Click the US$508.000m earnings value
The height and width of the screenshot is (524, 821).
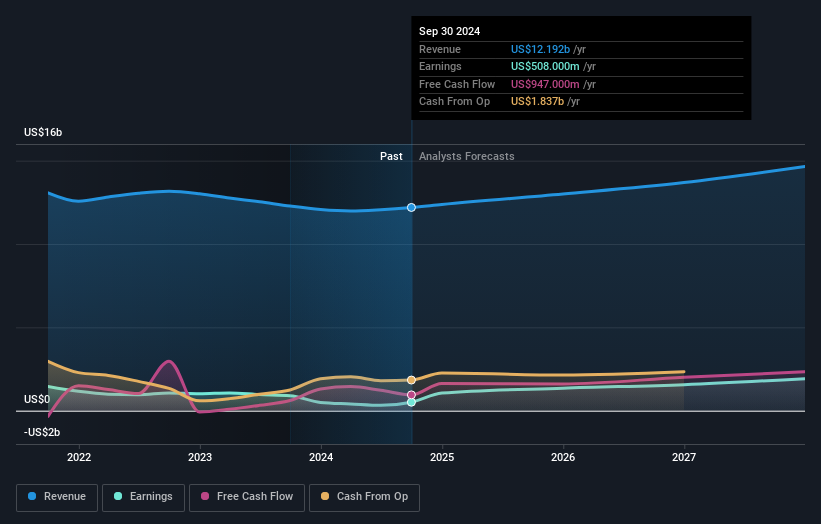tap(545, 66)
